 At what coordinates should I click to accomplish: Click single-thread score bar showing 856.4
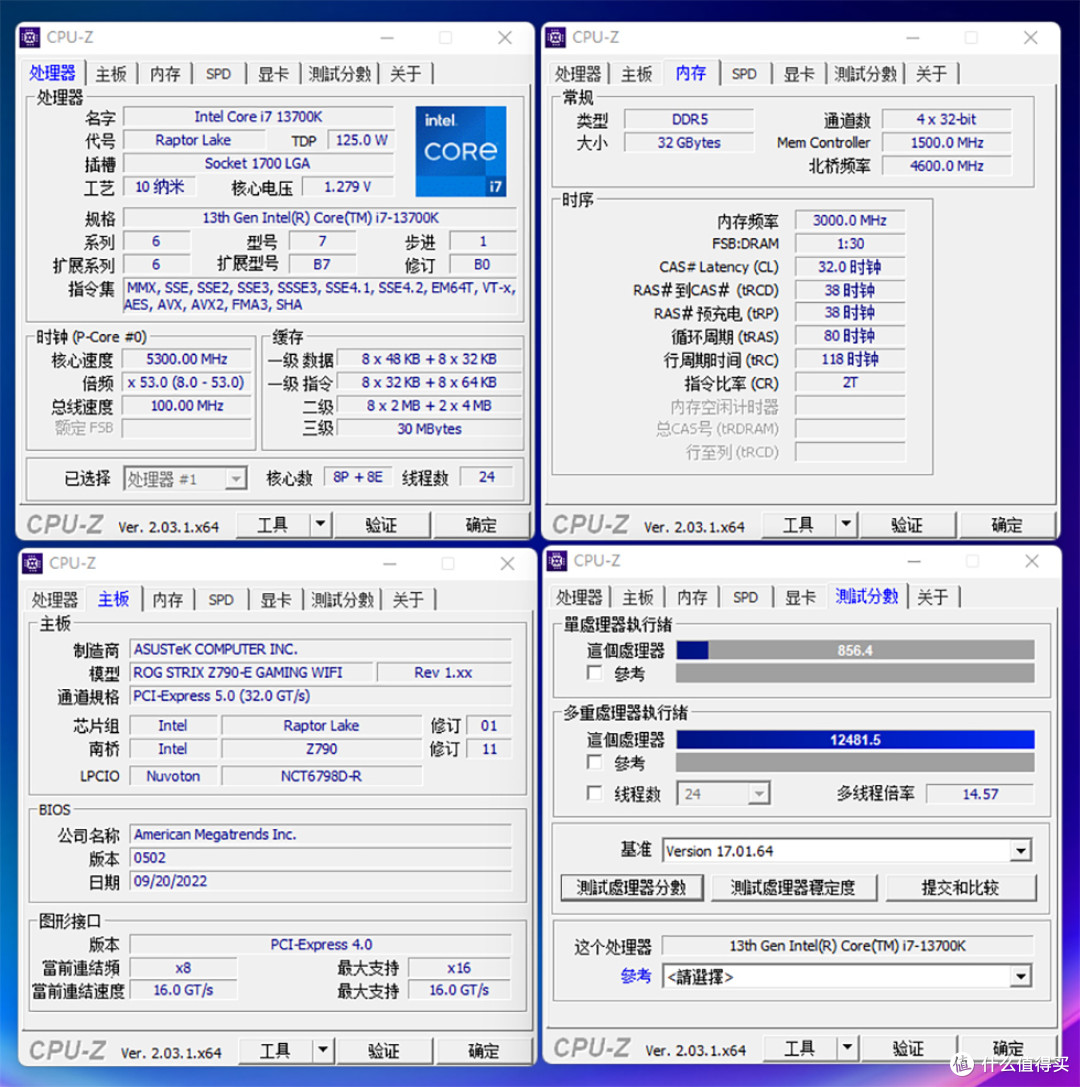[855, 650]
